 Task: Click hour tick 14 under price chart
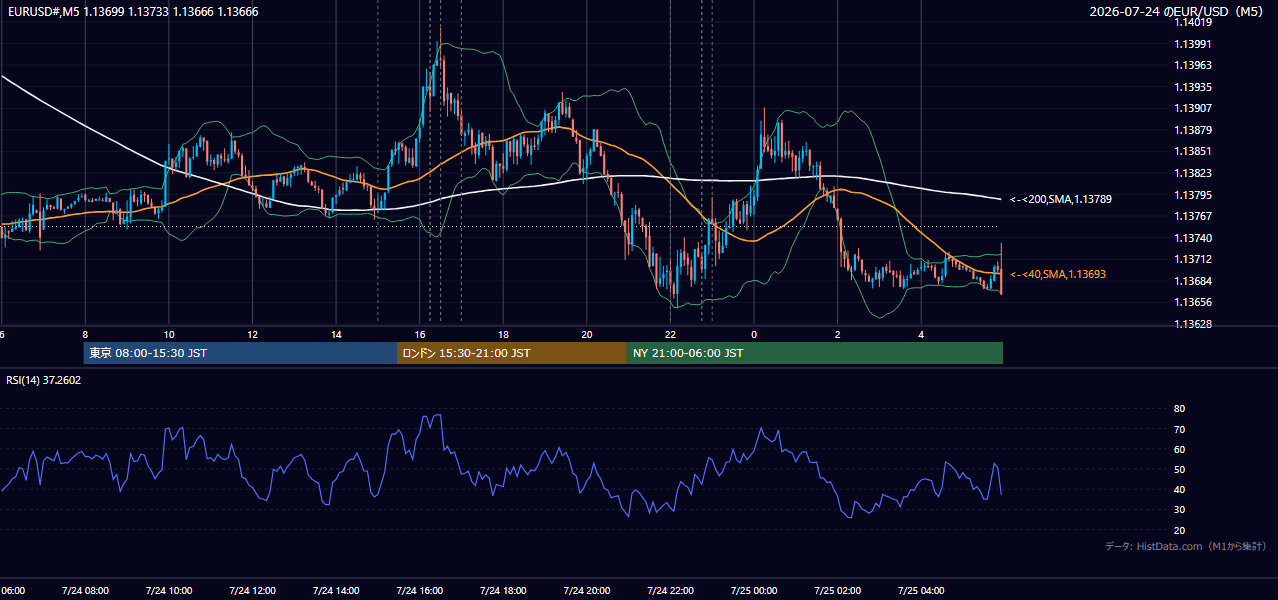[336, 334]
